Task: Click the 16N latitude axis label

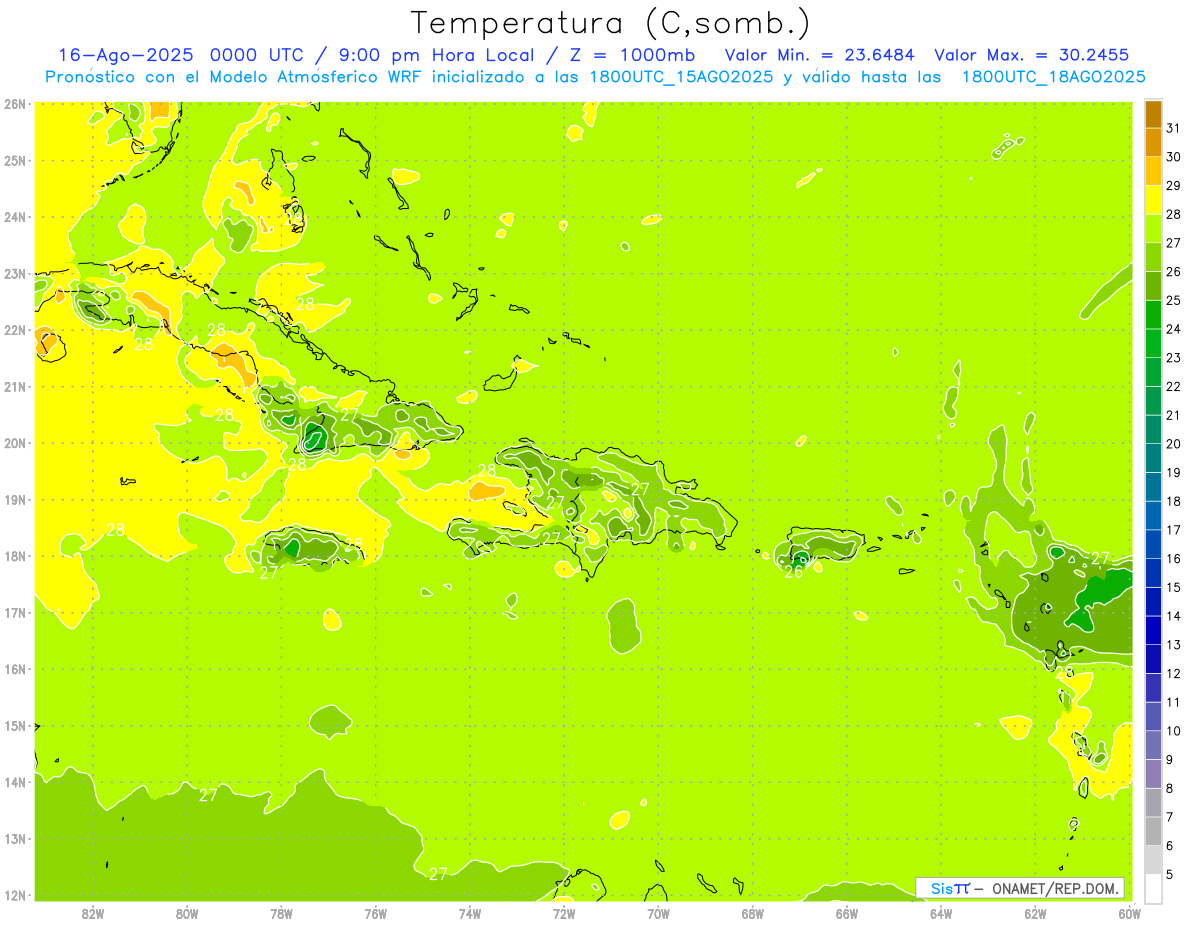Action: (x=15, y=669)
